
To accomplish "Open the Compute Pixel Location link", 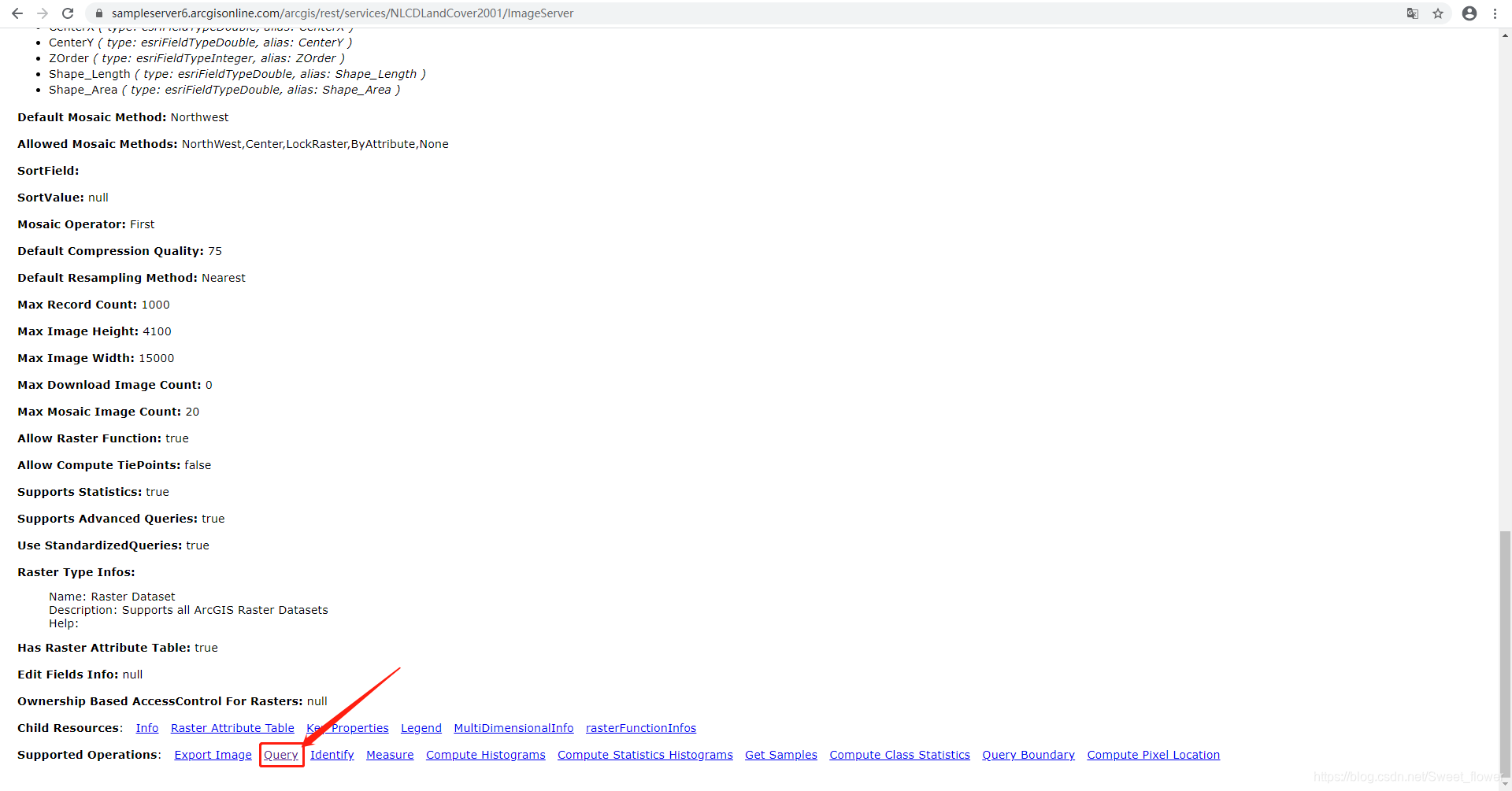I will pos(1154,755).
